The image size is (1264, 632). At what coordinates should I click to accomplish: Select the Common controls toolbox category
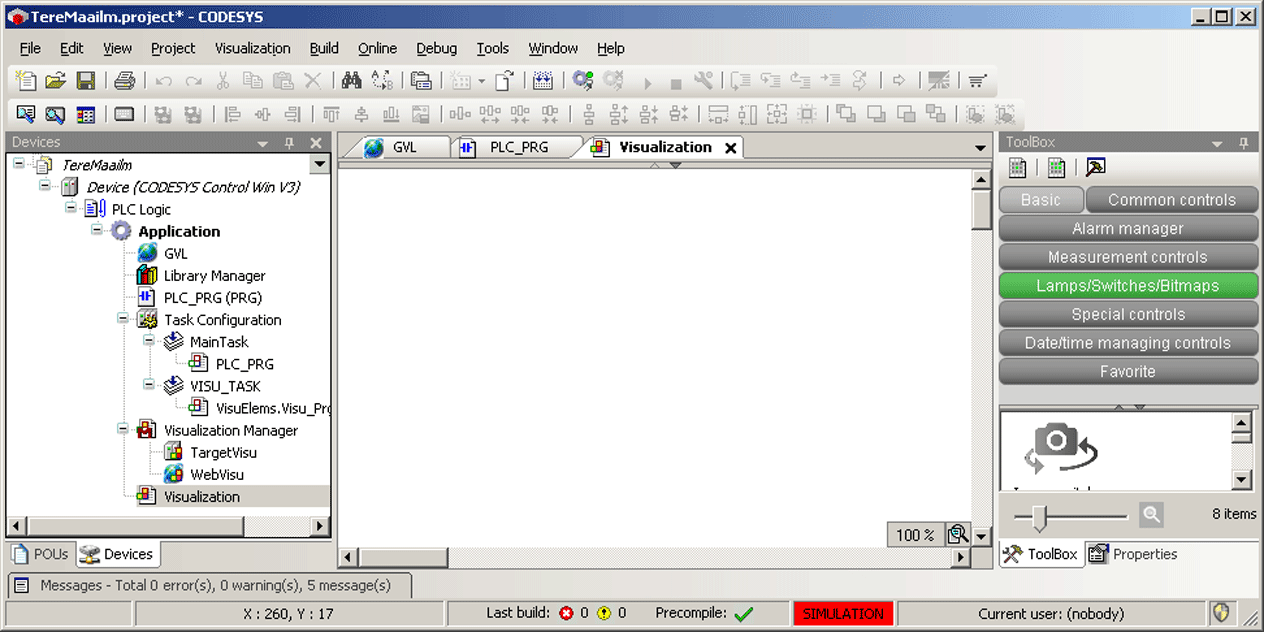(1172, 200)
